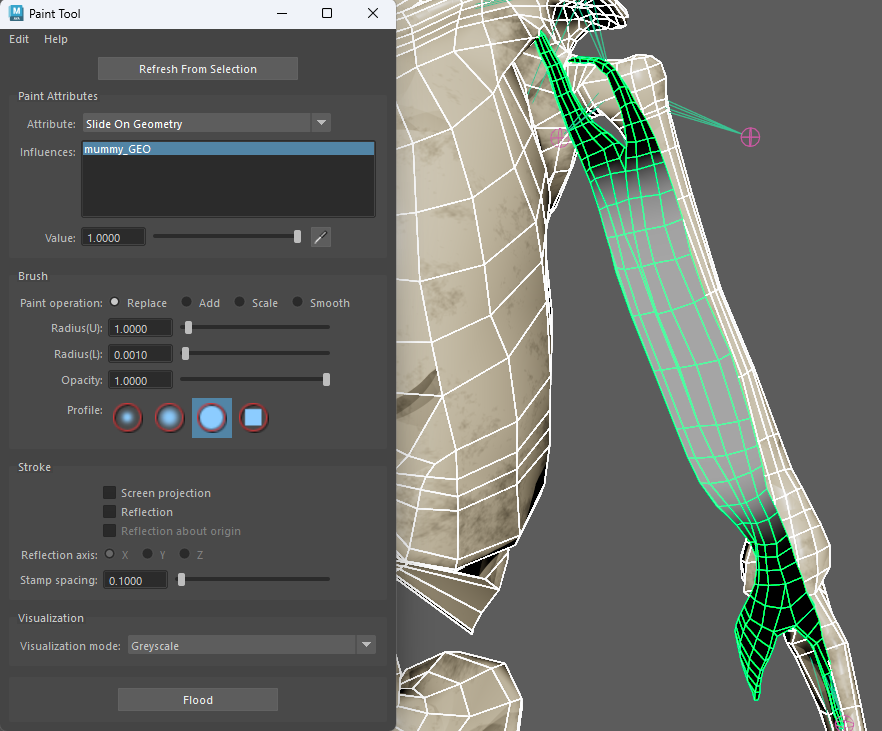Click the small arrow button beside the Attribute dropdown
The width and height of the screenshot is (882, 731).
click(x=321, y=122)
